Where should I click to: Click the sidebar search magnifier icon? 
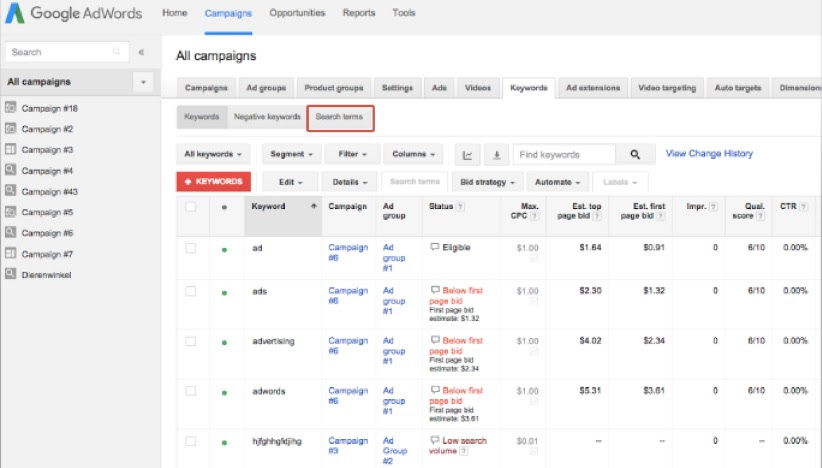[116, 51]
